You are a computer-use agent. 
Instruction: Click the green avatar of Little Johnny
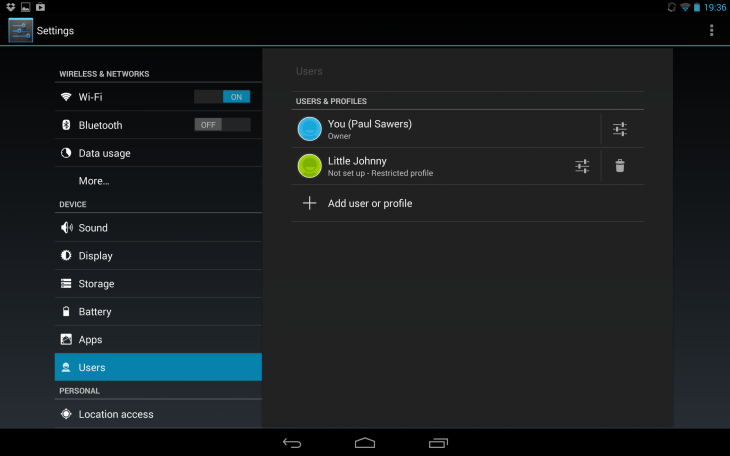310,166
